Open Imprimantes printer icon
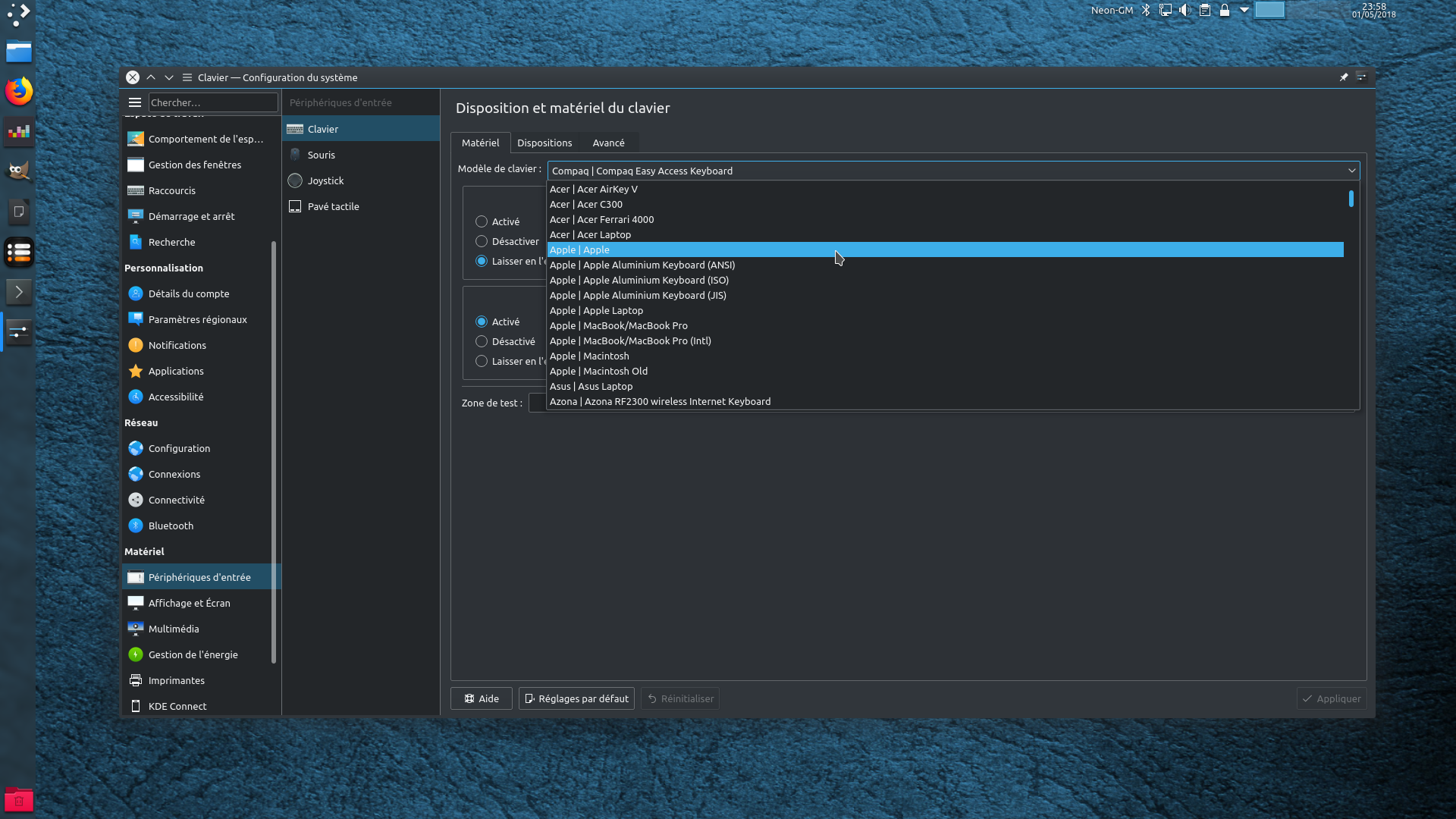The image size is (1456, 819). click(136, 680)
